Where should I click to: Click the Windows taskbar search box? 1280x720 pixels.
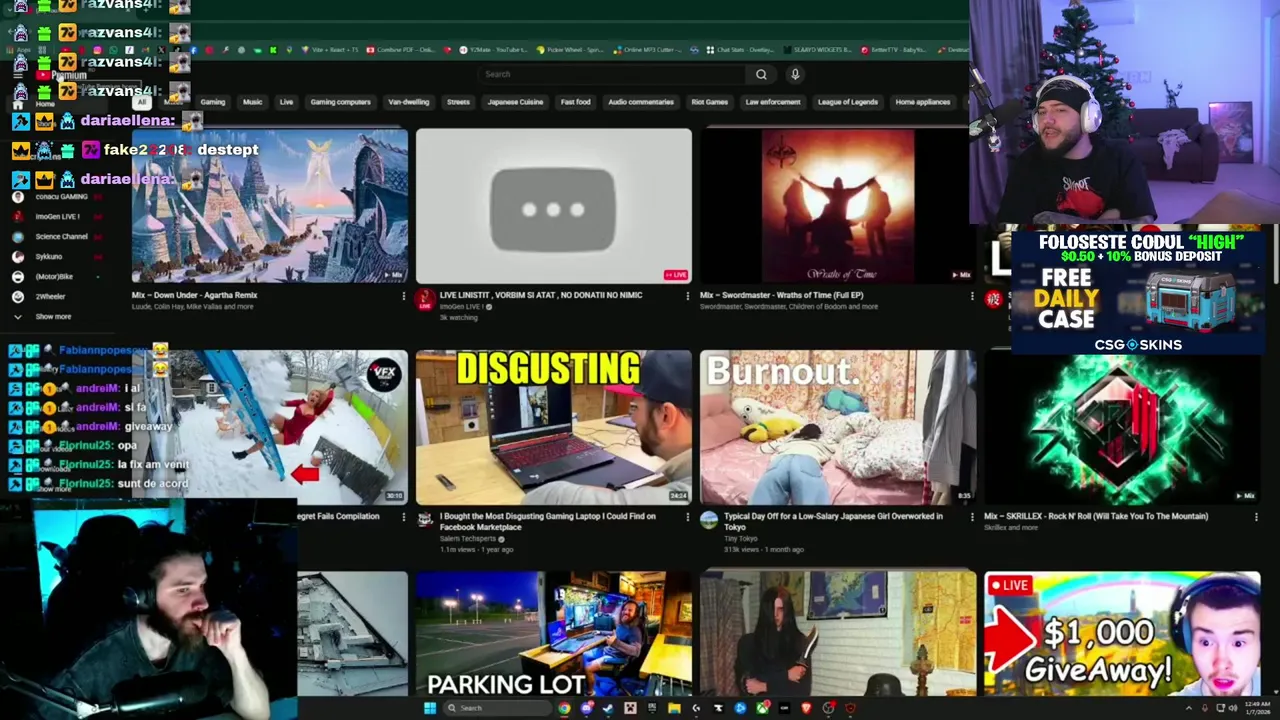[497, 708]
